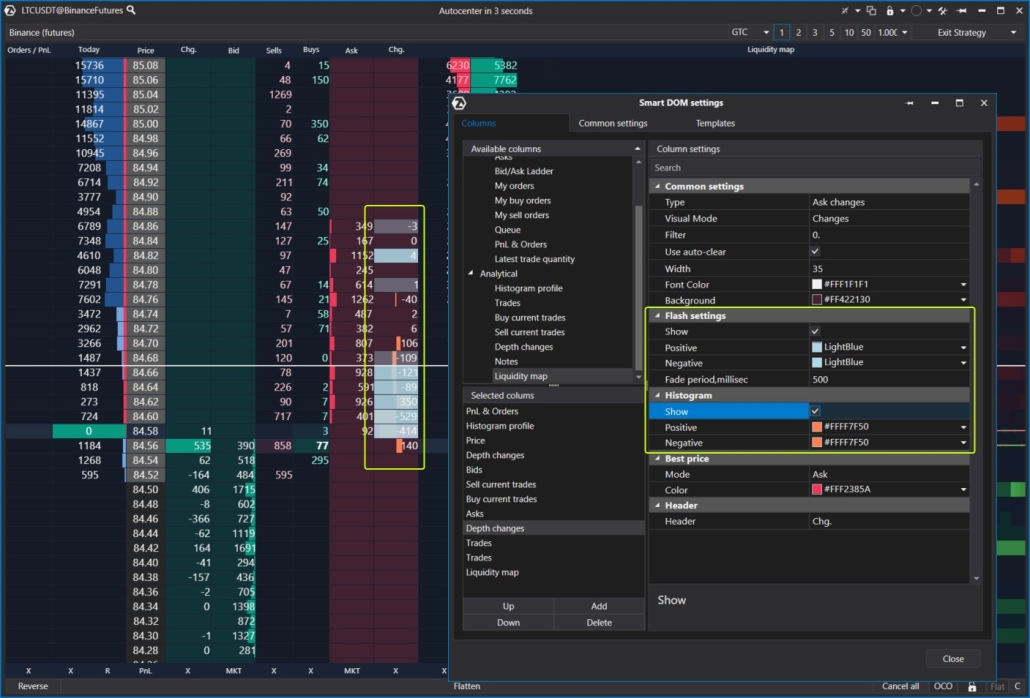Open the tools icon on the title bar

pos(944,10)
